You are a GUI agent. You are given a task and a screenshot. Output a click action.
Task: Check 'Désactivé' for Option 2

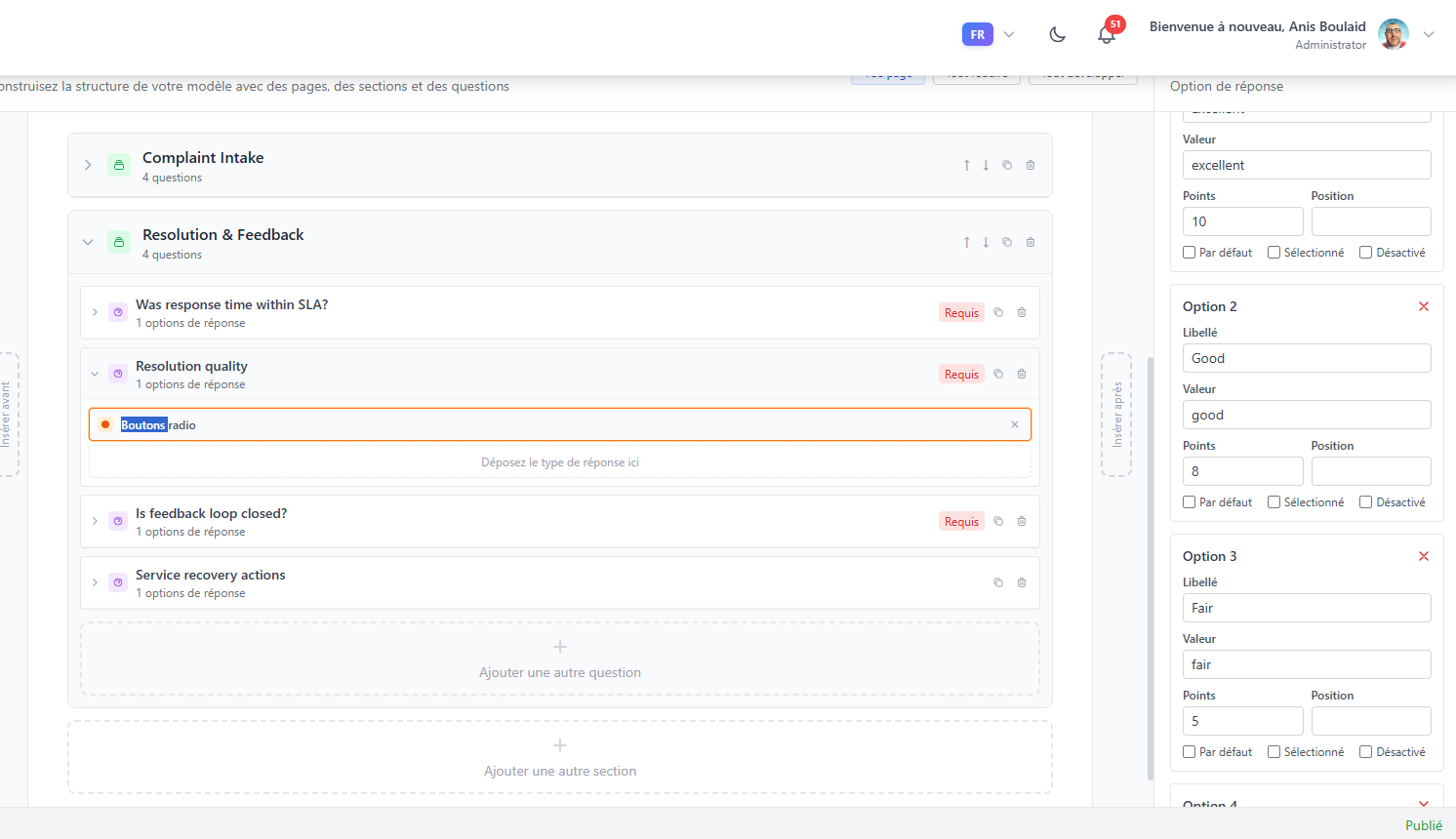tap(1366, 501)
